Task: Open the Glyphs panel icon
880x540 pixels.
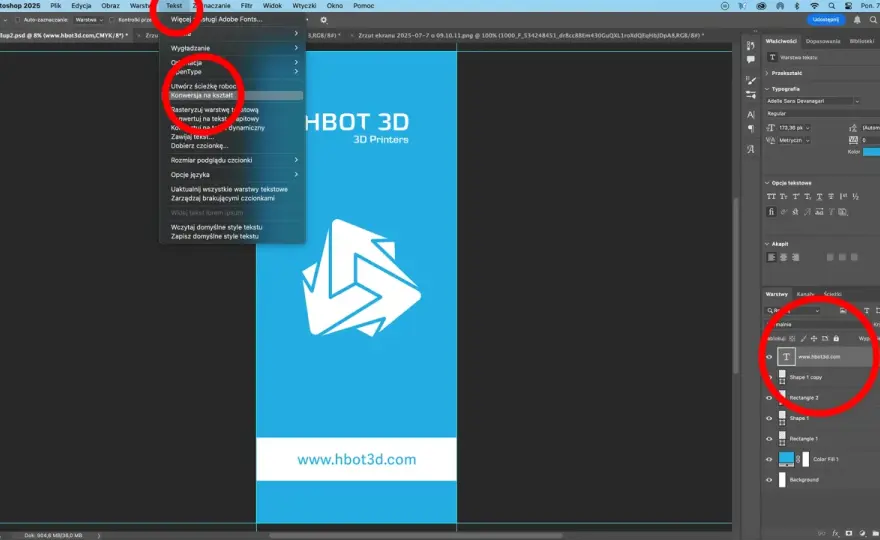Action: (750, 149)
